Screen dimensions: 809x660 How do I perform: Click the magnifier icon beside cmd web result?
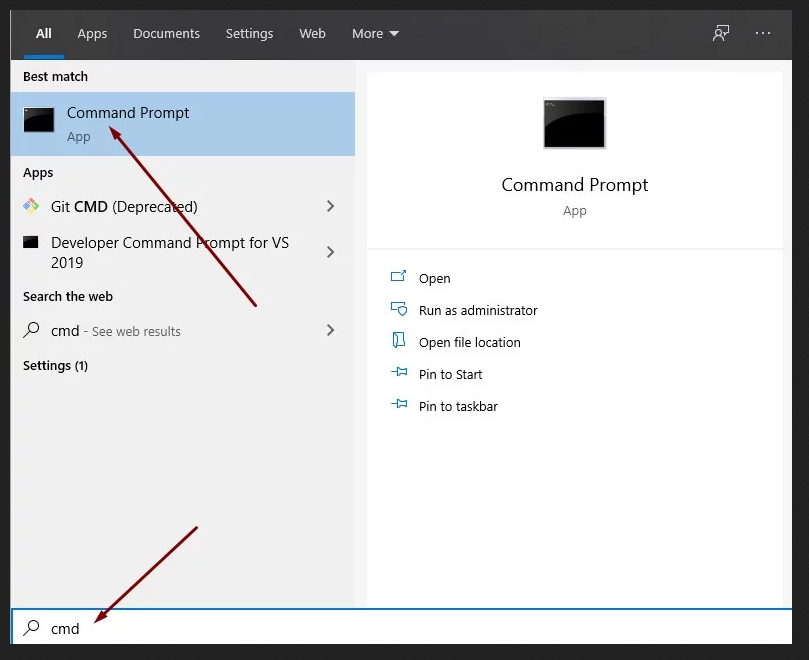(x=31, y=330)
